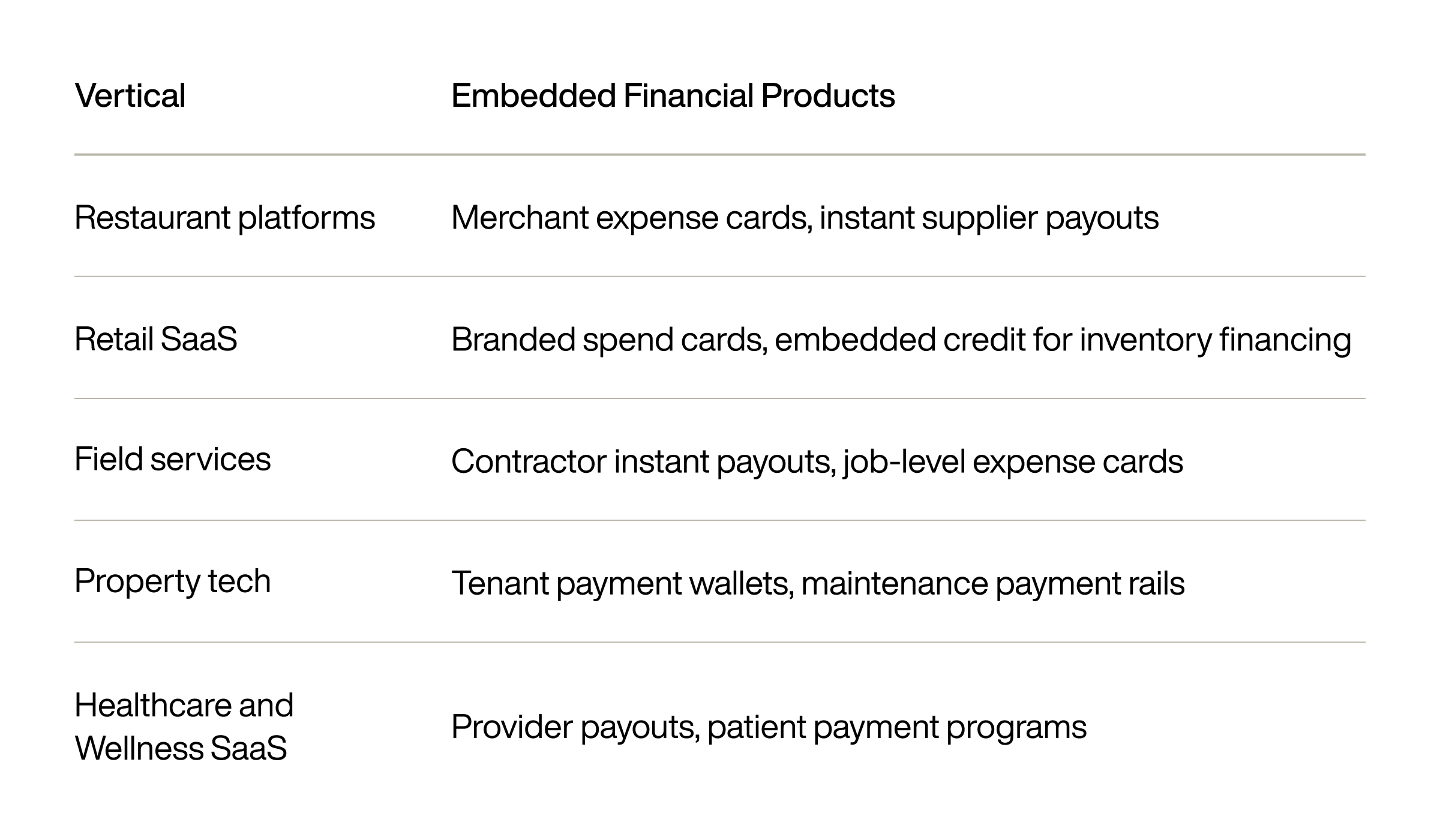
Task: Click the word "Products" in the header
Action: 828,96
